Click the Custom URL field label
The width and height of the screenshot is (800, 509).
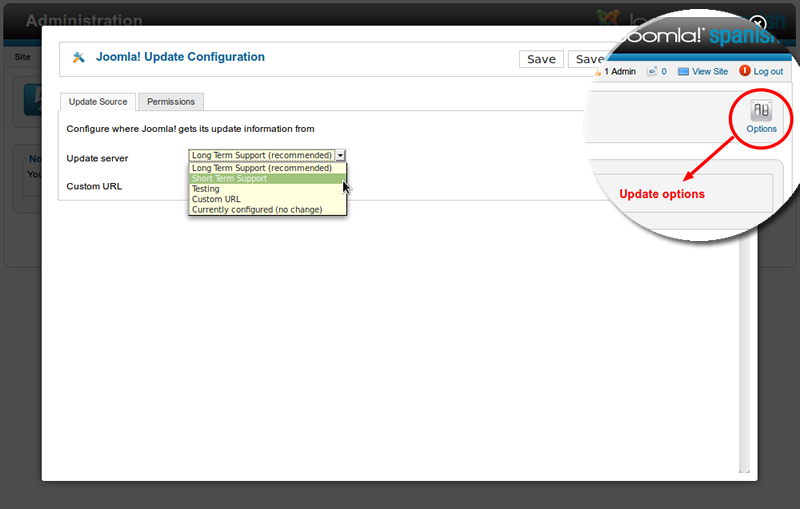pyautogui.click(x=94, y=186)
